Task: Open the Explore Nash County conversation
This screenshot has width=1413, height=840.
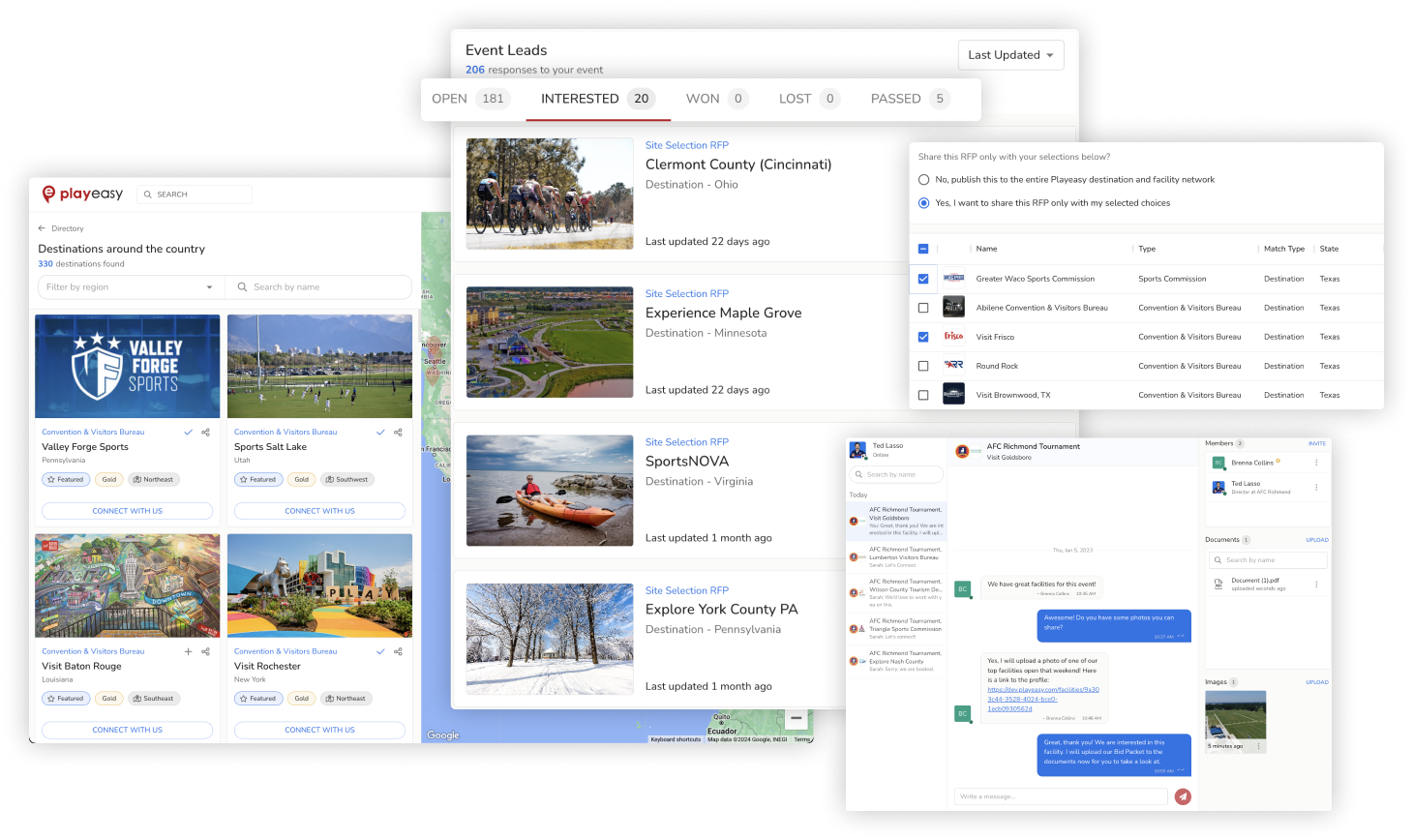Action: (896, 661)
